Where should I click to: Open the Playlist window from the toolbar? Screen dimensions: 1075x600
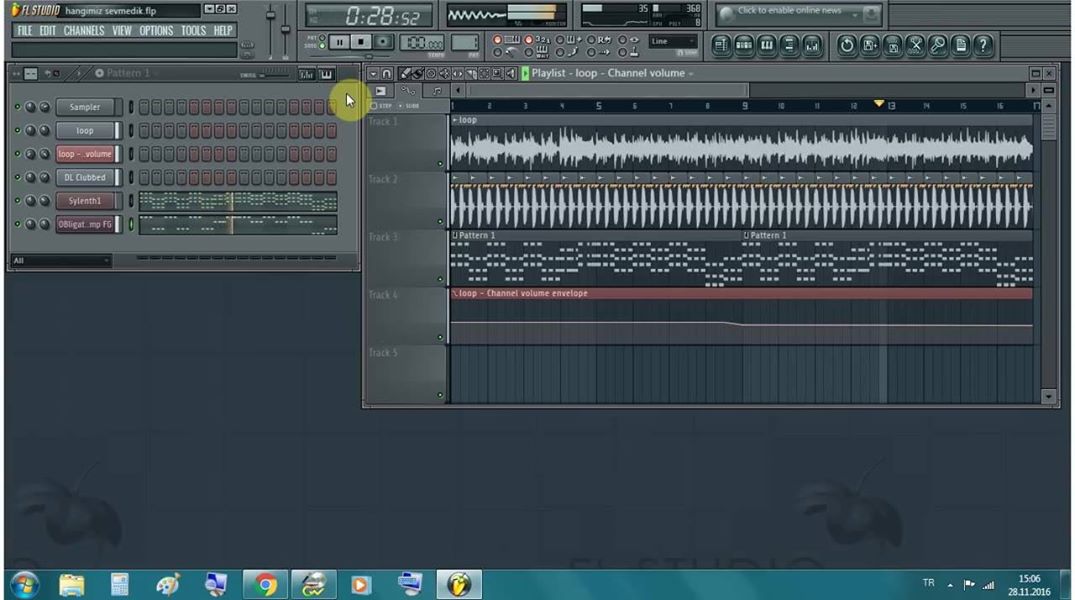point(721,46)
